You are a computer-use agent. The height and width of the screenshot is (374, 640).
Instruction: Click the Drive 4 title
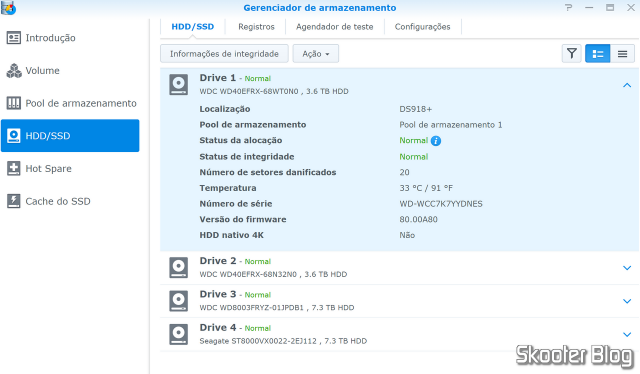(x=218, y=327)
